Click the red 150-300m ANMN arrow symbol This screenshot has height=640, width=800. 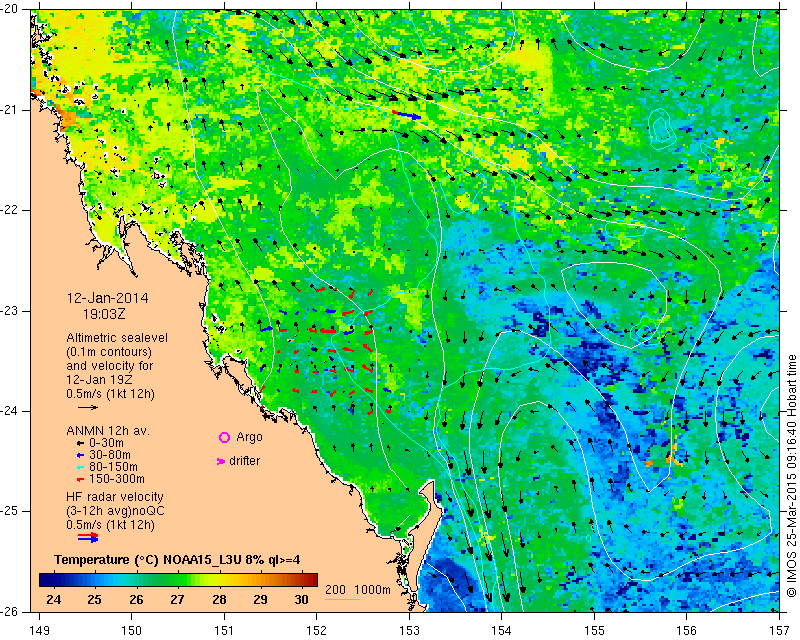coord(80,480)
